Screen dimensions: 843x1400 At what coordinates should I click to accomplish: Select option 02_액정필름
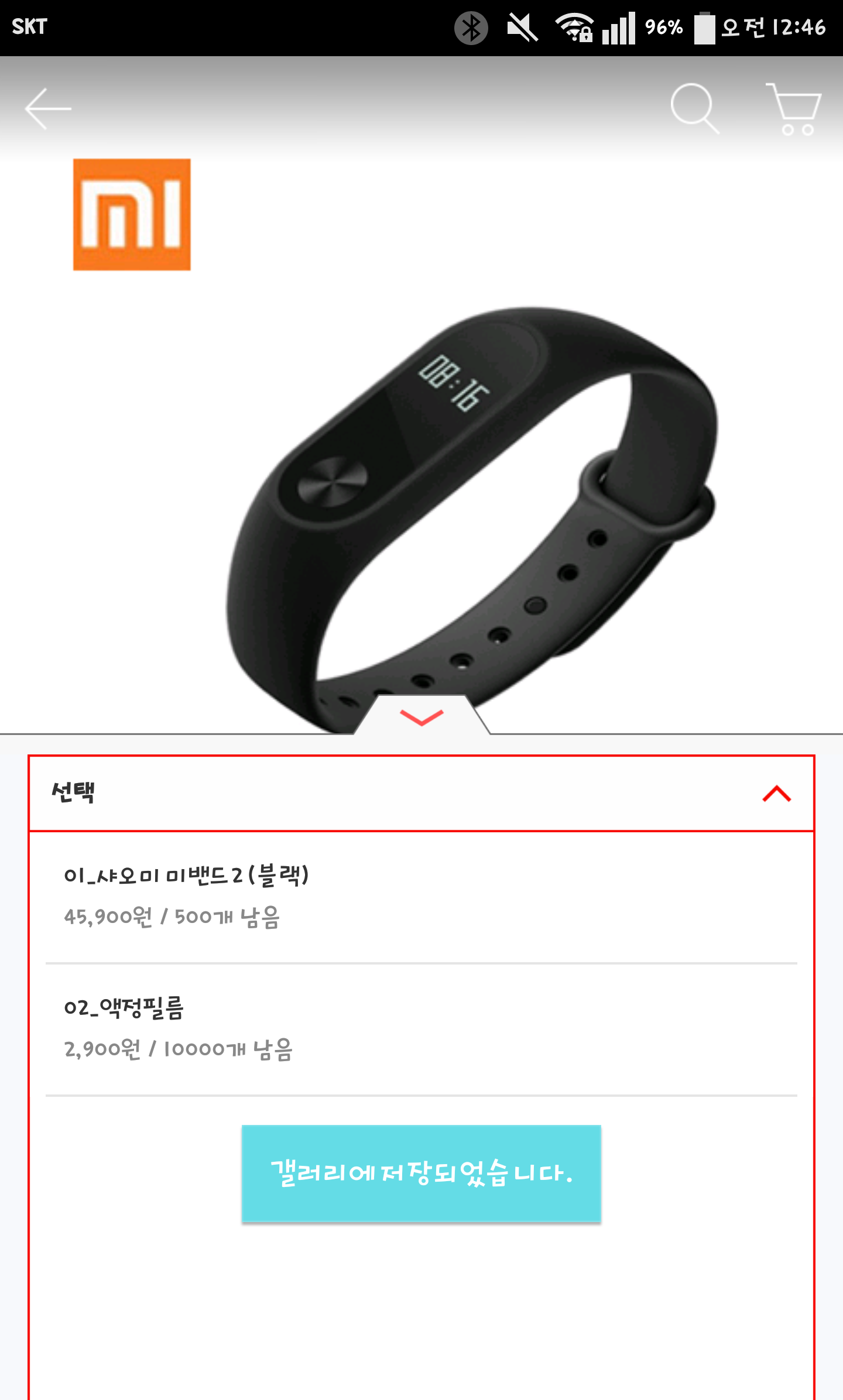coord(421,1030)
